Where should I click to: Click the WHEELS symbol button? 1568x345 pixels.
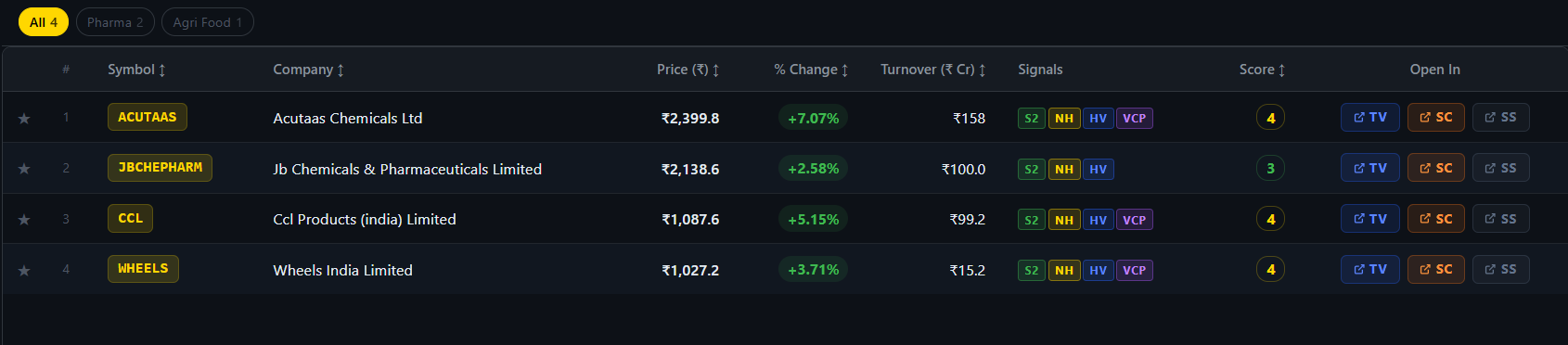click(143, 269)
